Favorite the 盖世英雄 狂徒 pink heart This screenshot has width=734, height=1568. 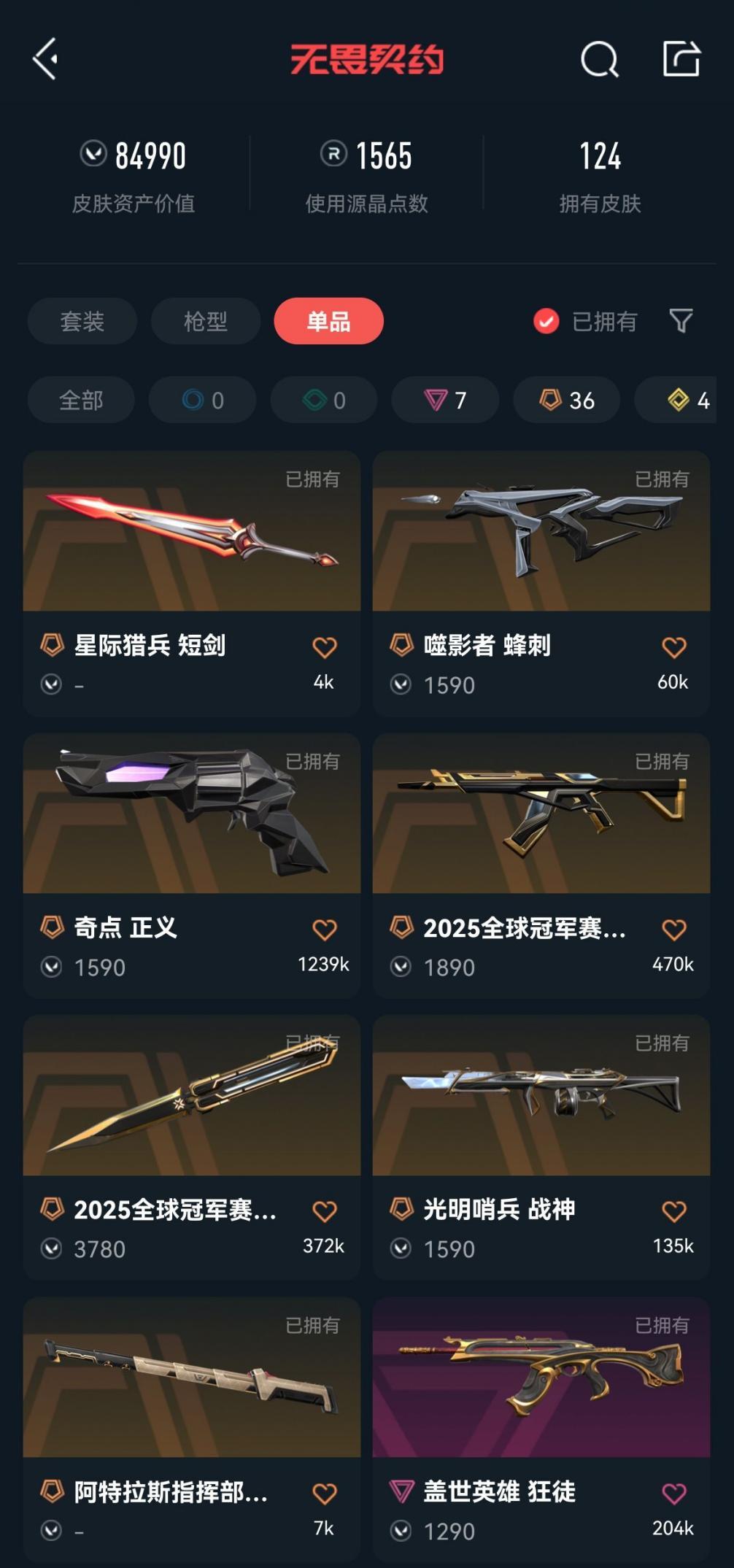point(674,1493)
